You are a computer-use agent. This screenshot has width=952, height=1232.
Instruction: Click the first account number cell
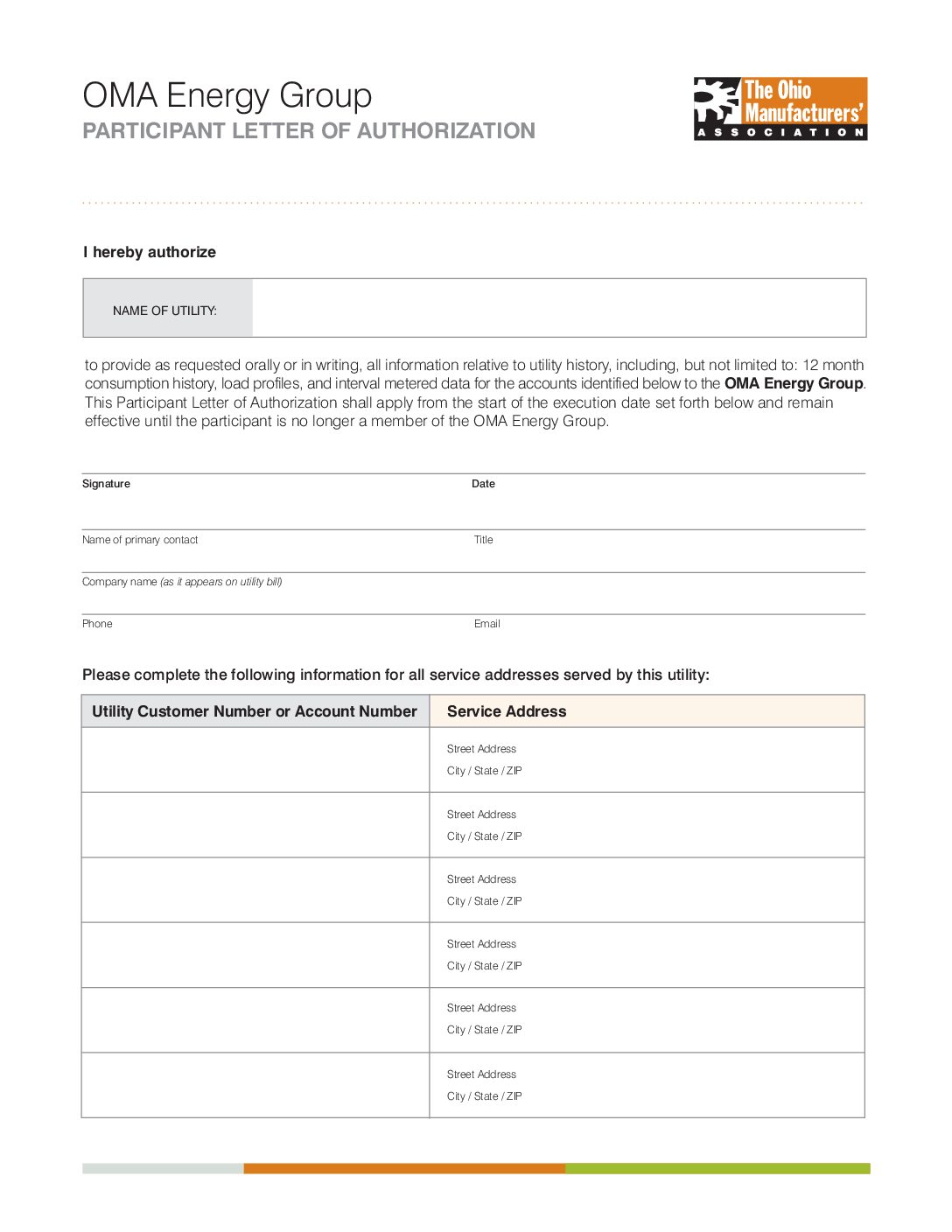click(255, 759)
